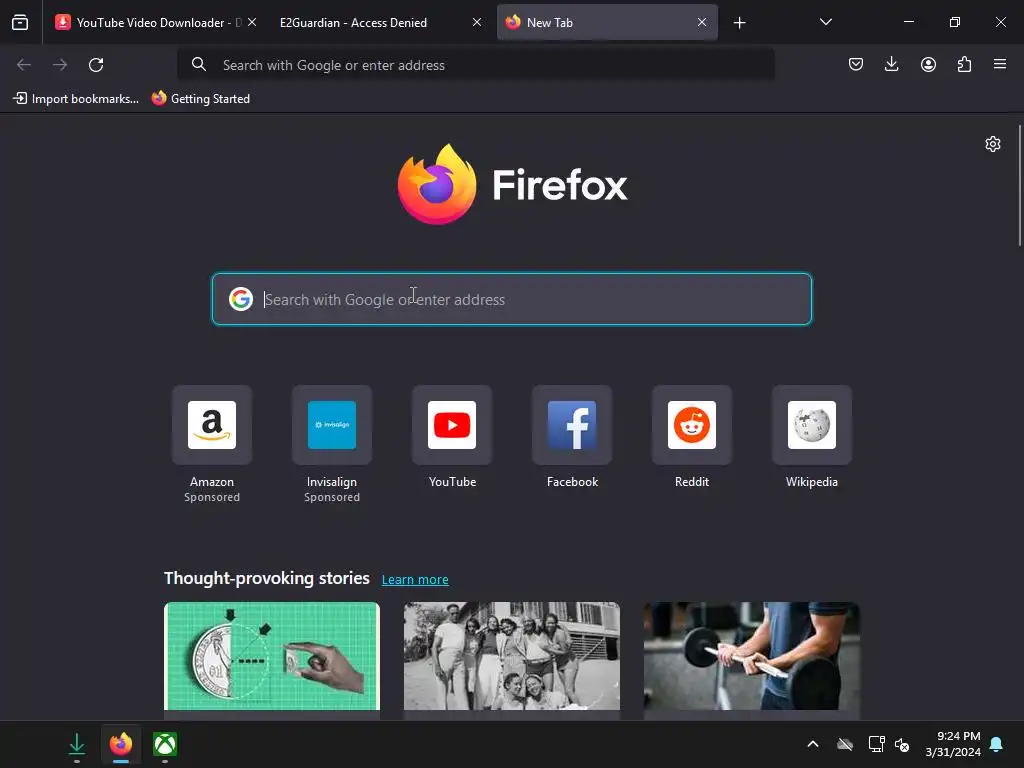Open the Downloads panel

(x=891, y=64)
